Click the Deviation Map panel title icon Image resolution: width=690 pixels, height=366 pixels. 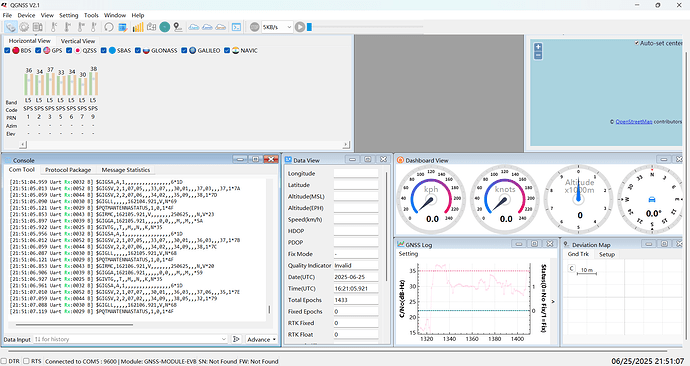coord(567,244)
